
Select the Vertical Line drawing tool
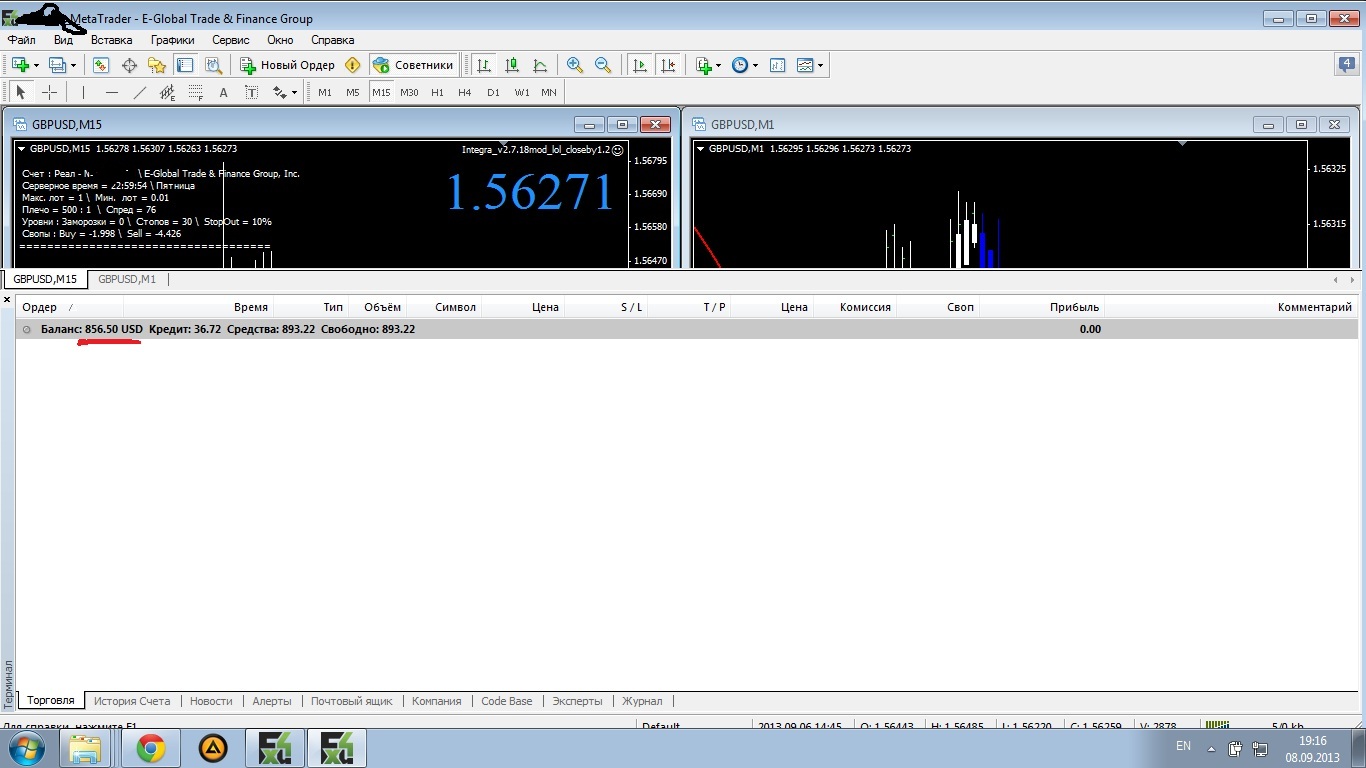(x=83, y=92)
